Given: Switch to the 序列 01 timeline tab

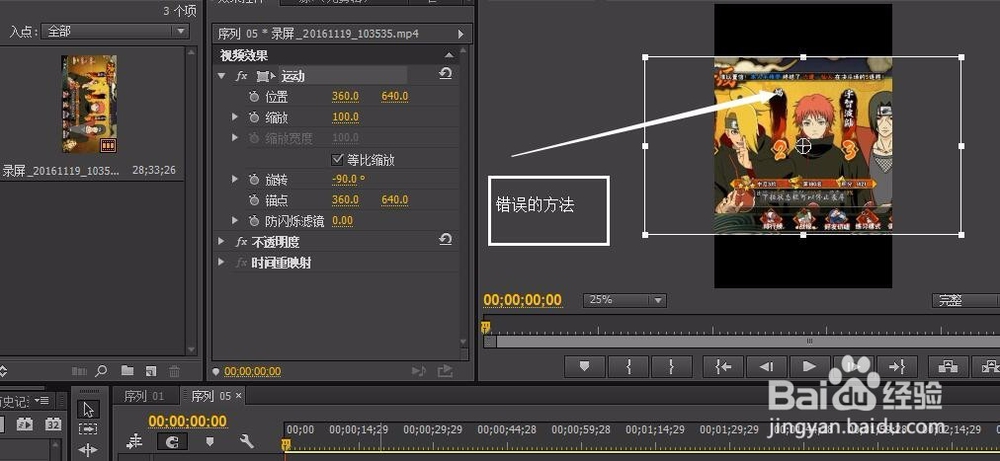Looking at the screenshot, I should pos(143,396).
